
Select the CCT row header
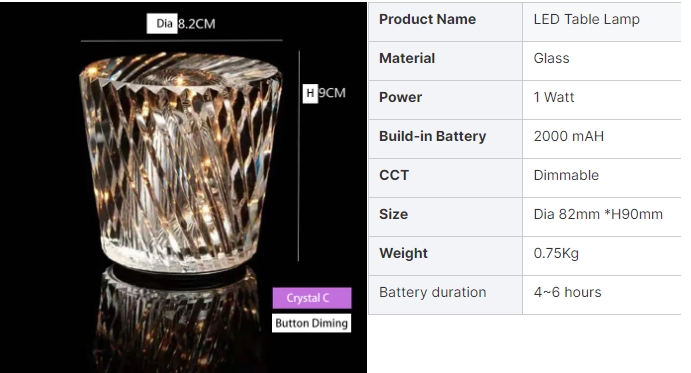(446, 178)
